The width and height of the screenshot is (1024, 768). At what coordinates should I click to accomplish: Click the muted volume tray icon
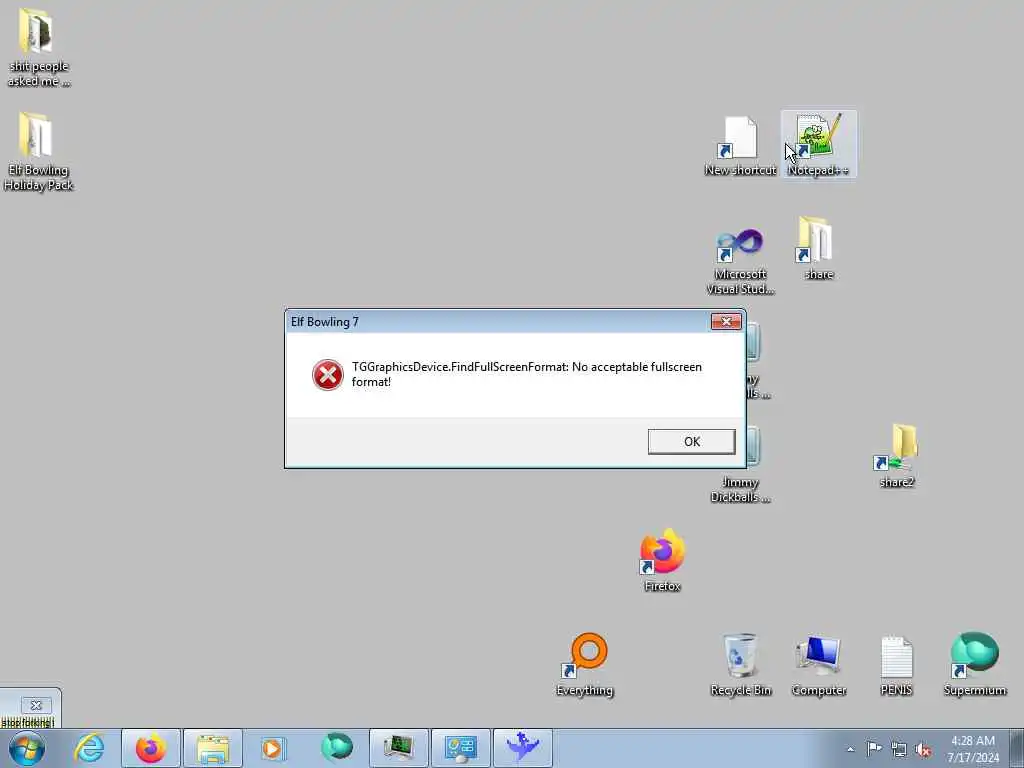[x=923, y=750]
